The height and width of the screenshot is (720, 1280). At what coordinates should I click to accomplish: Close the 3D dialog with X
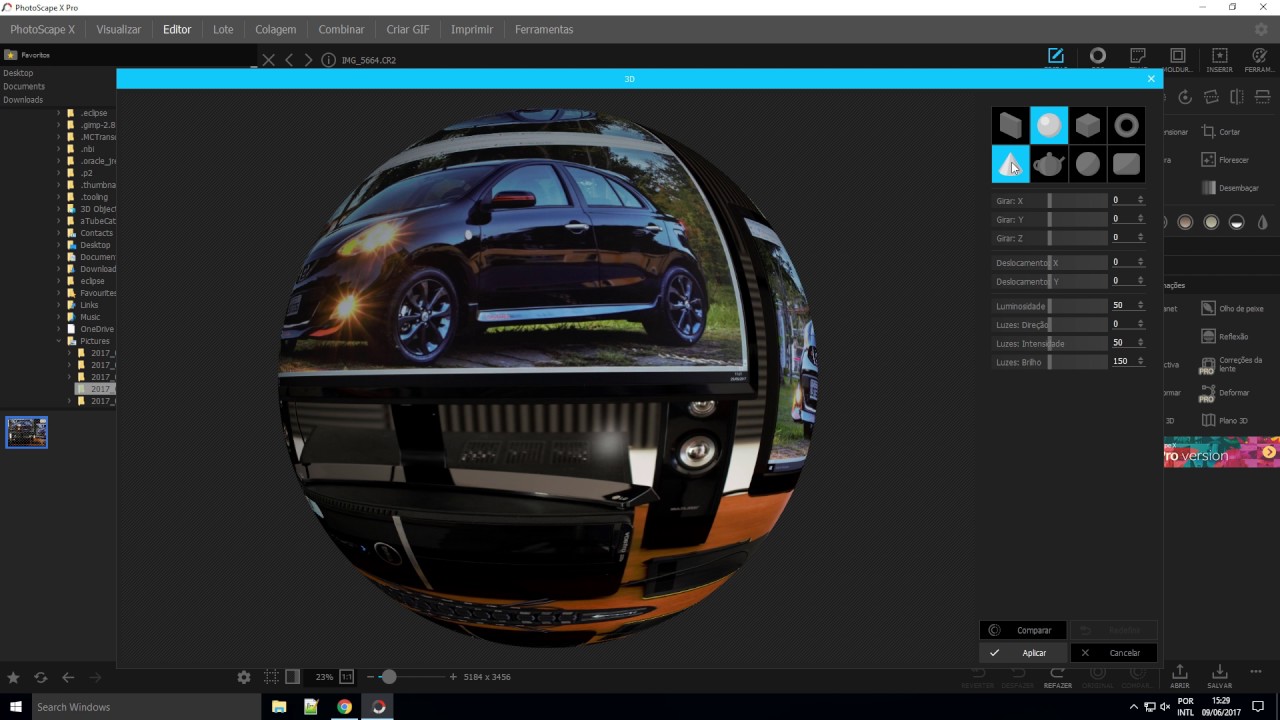pos(1151,78)
